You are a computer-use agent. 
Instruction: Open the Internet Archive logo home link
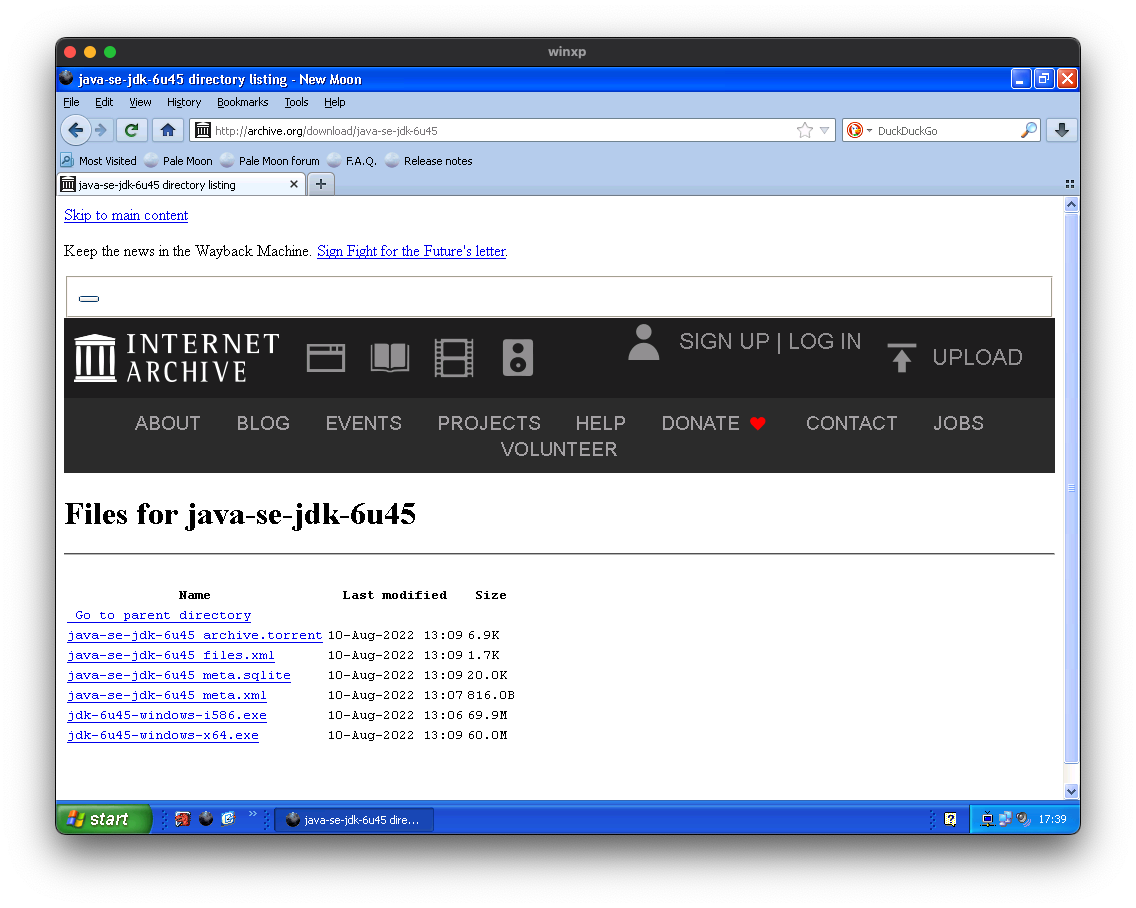click(177, 357)
